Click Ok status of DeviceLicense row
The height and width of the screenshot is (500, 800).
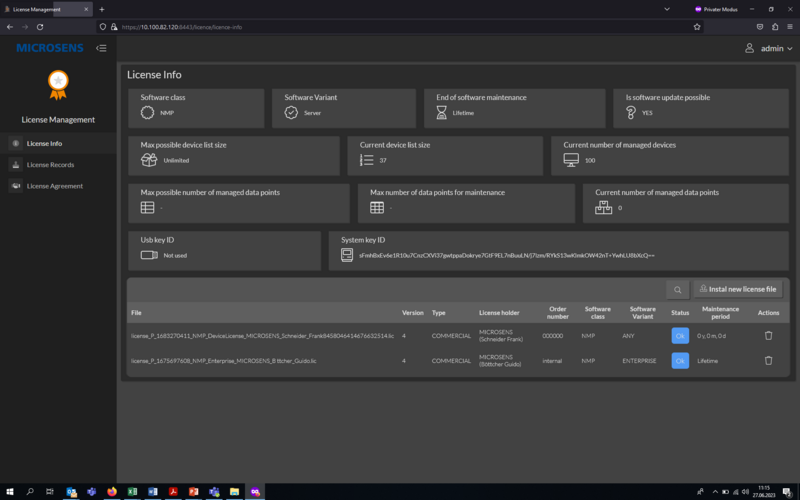point(680,335)
